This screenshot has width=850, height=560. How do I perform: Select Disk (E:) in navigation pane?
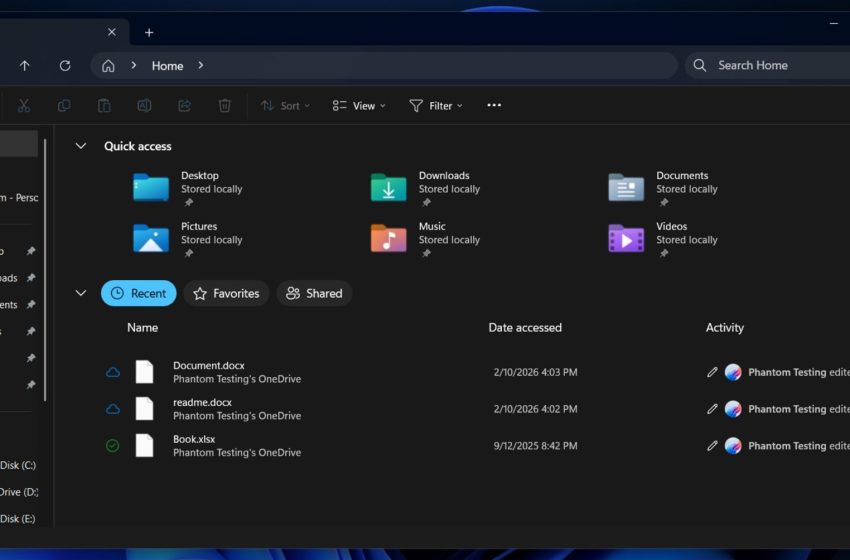click(18, 518)
